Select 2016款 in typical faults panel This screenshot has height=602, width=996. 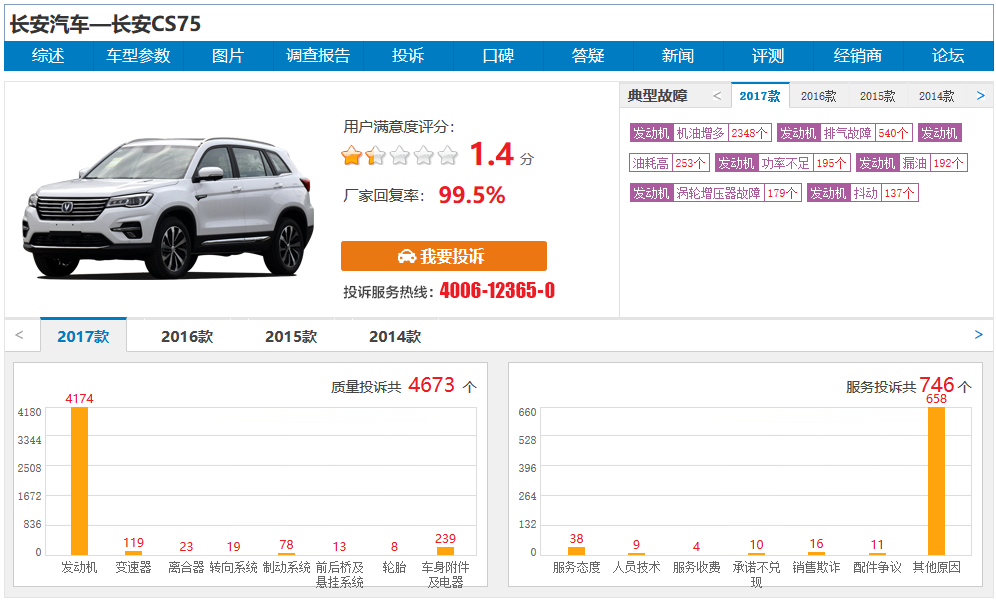pyautogui.click(x=818, y=96)
